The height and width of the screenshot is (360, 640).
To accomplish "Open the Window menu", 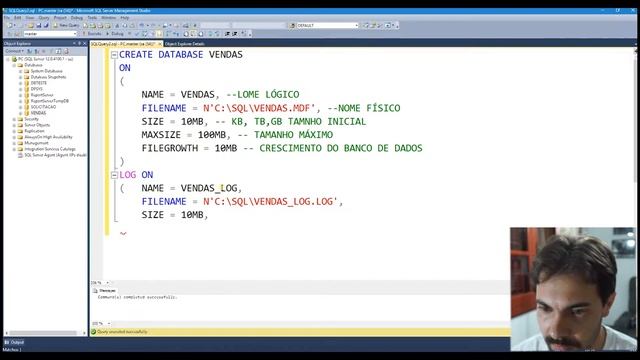I will pos(109,18).
